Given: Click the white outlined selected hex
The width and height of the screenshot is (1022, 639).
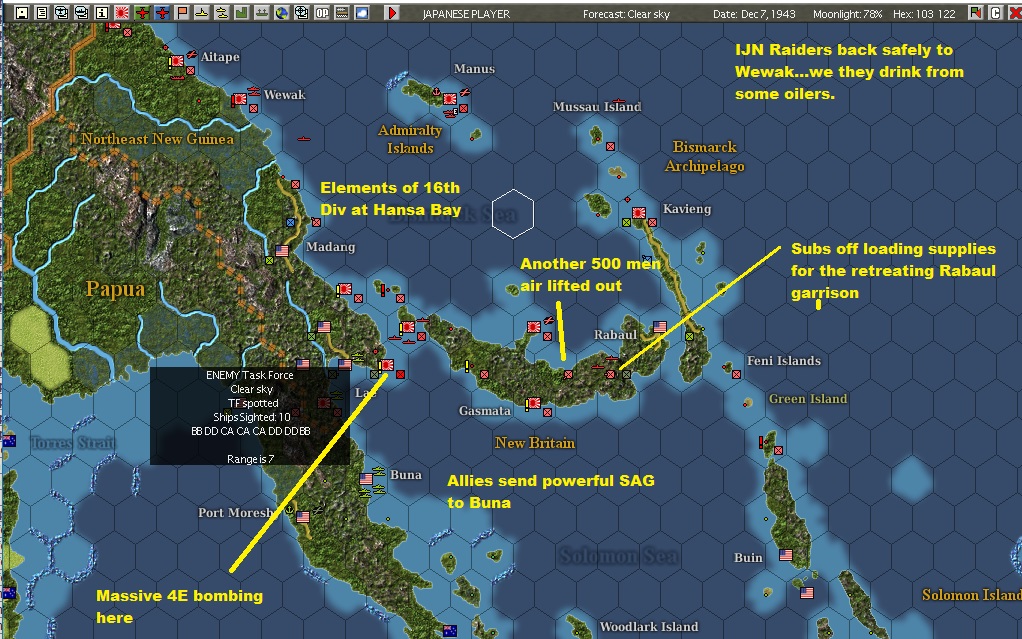Looking at the screenshot, I should tap(513, 213).
